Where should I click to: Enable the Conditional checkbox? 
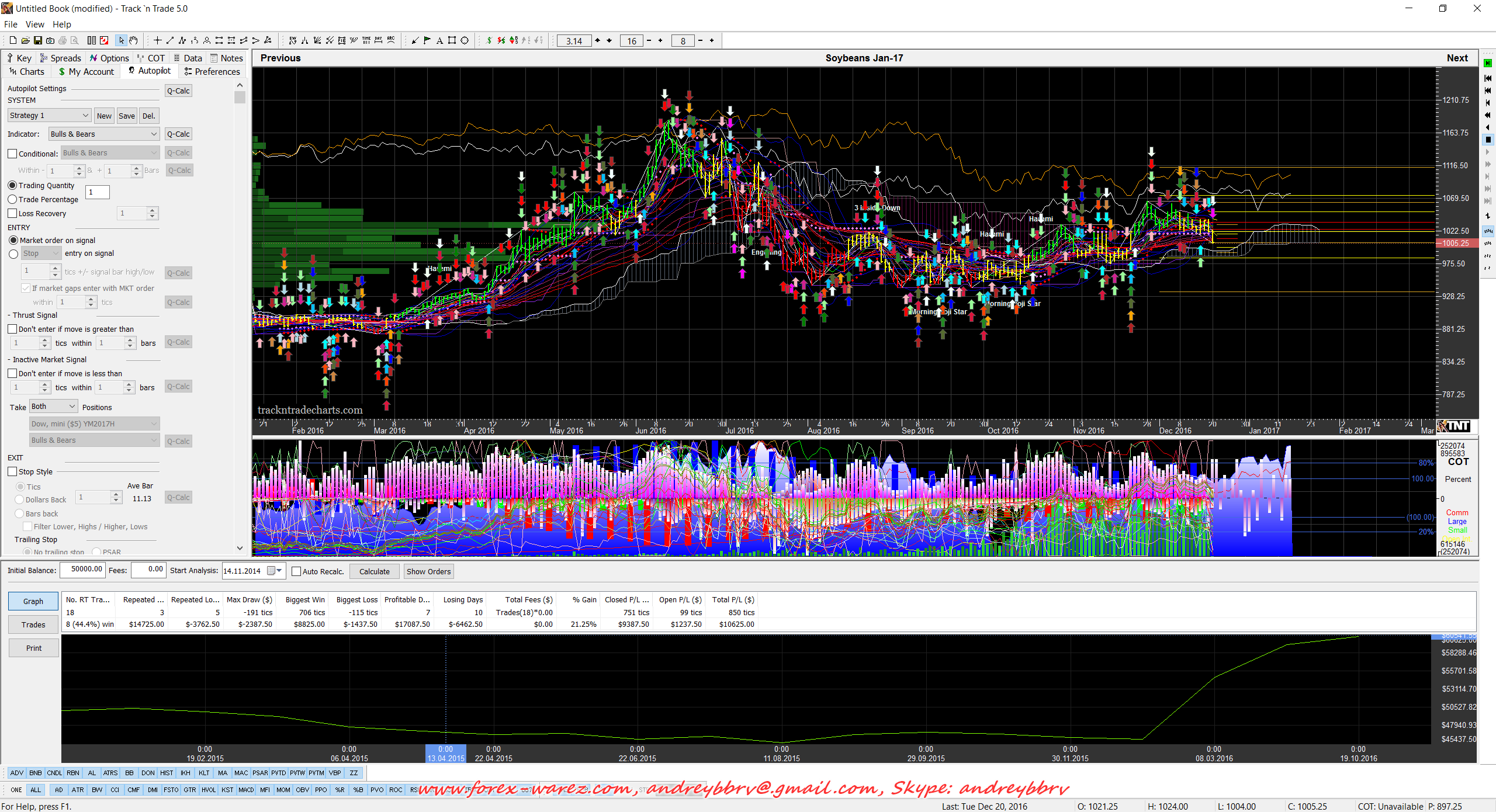coord(12,154)
